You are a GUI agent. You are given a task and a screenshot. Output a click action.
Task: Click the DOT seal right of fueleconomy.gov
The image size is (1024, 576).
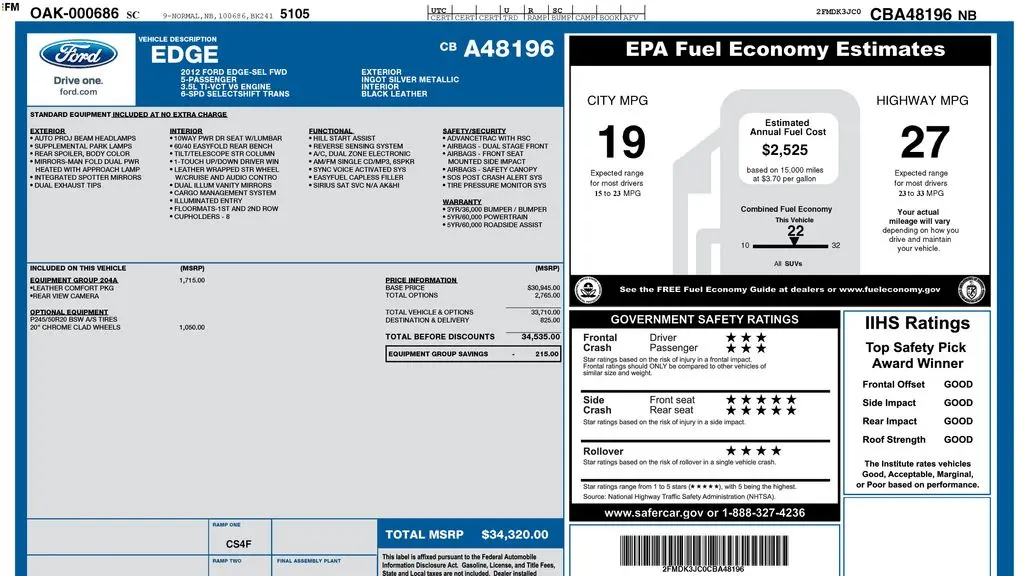pyautogui.click(x=971, y=290)
